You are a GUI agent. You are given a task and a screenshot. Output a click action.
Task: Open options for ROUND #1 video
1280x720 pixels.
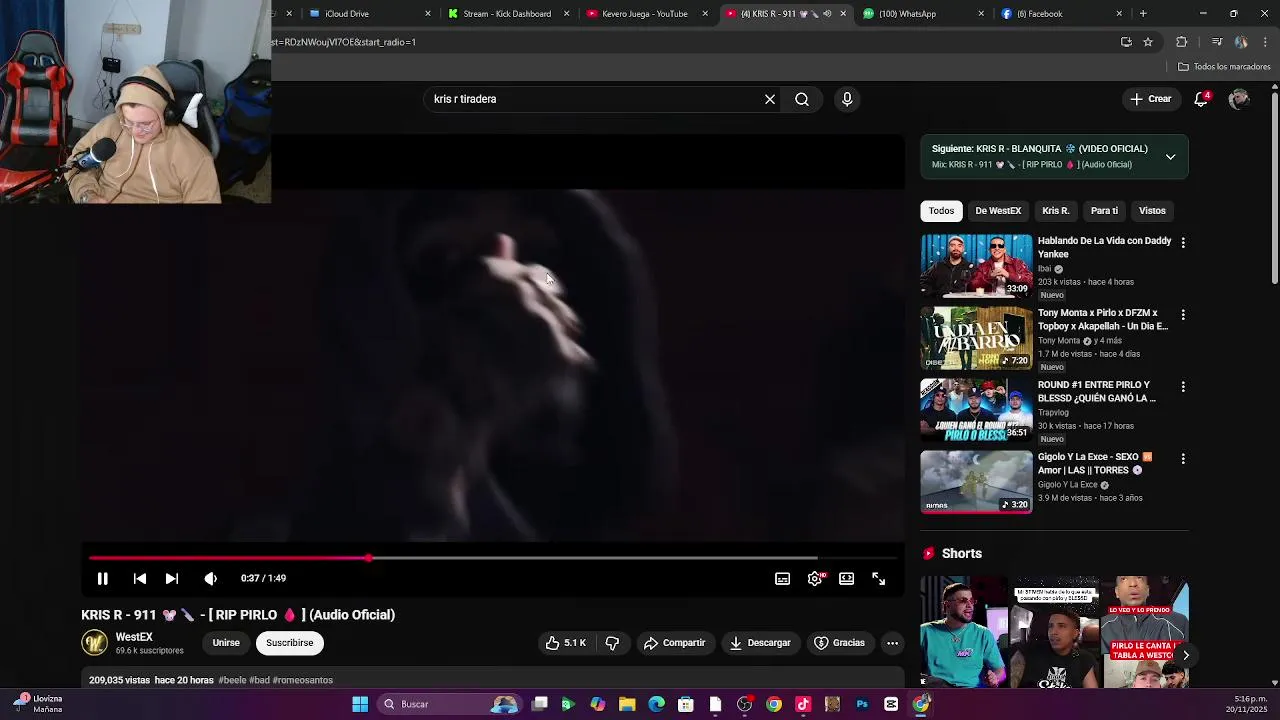point(1183,387)
